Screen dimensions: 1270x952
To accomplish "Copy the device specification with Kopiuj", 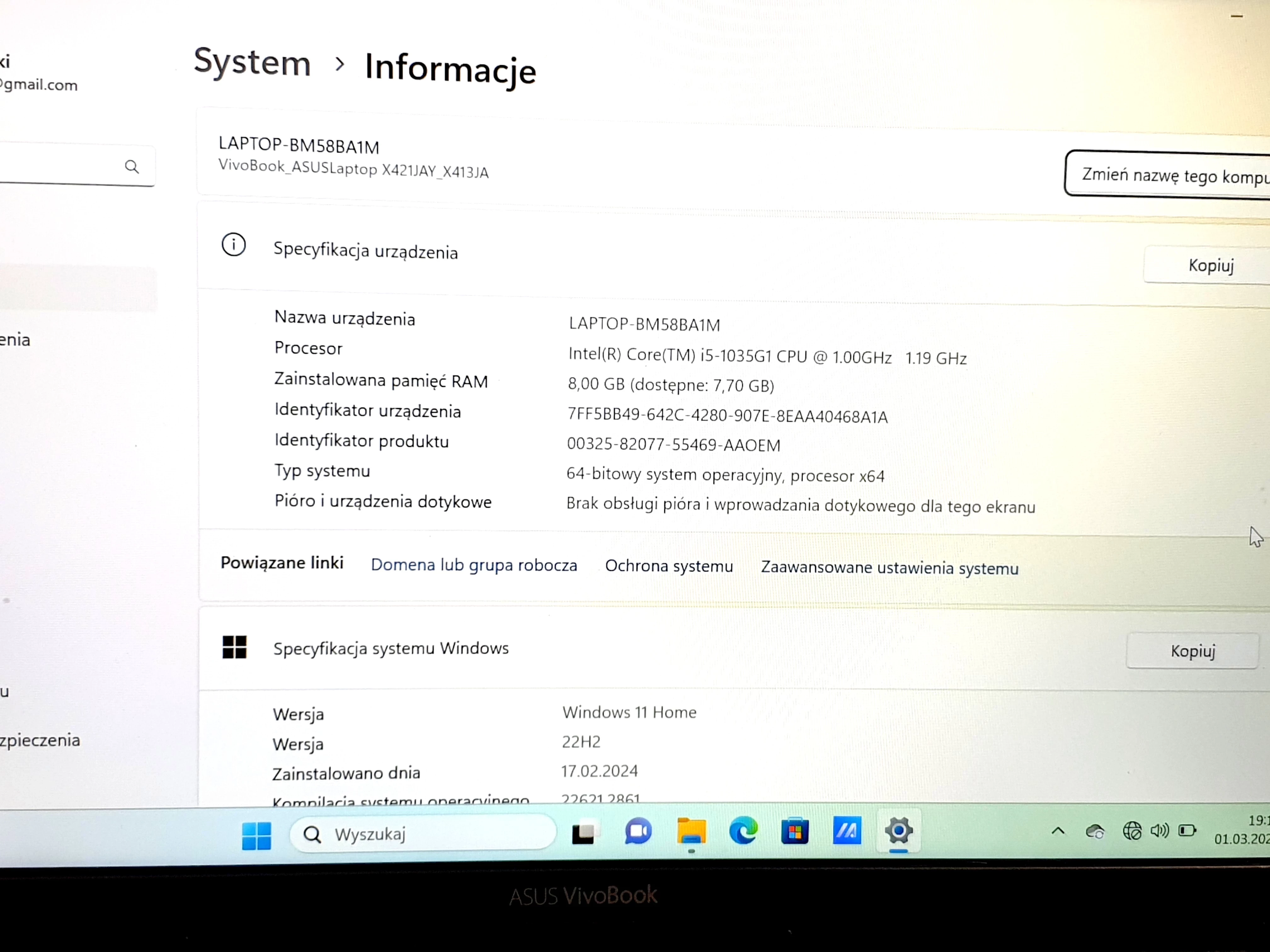I will click(x=1207, y=266).
